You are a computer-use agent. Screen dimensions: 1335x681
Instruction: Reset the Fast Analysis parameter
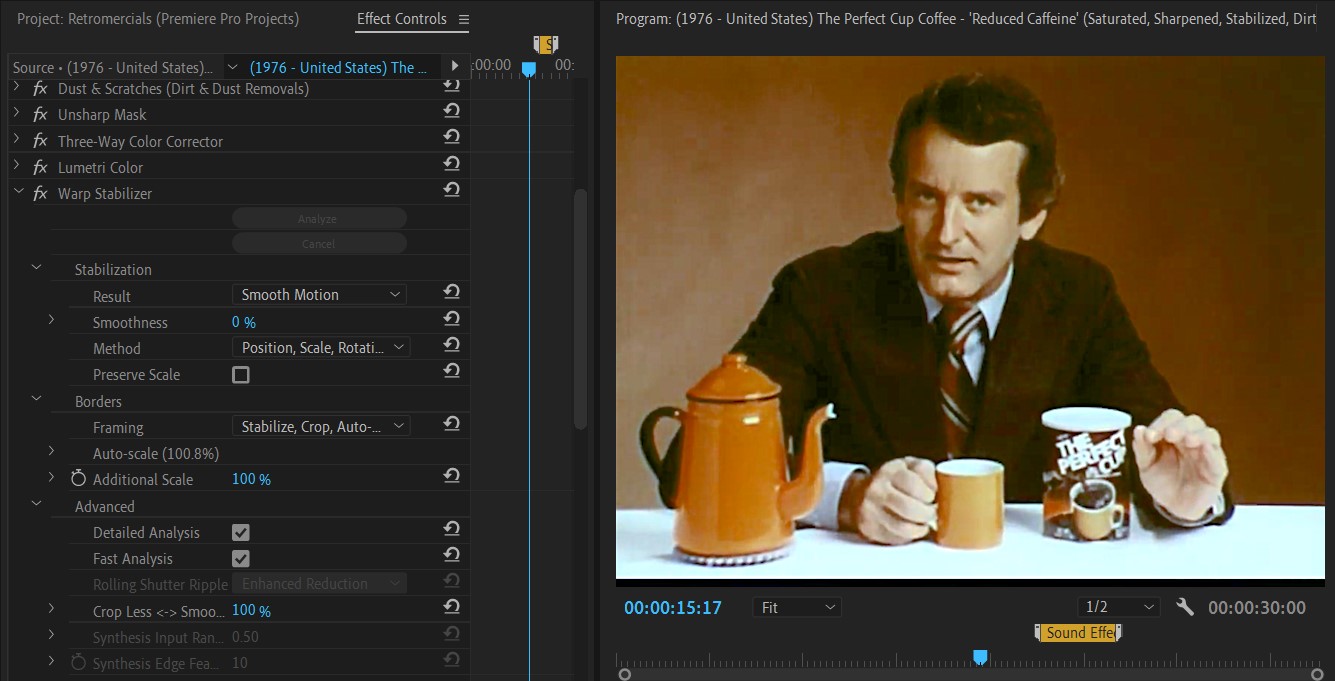pos(452,554)
